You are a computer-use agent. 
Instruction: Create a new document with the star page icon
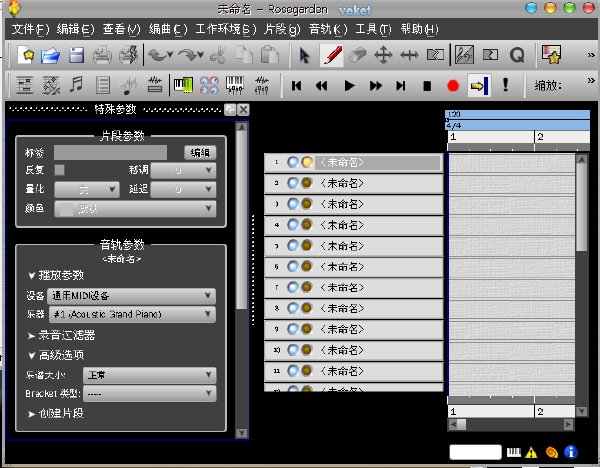click(x=26, y=55)
